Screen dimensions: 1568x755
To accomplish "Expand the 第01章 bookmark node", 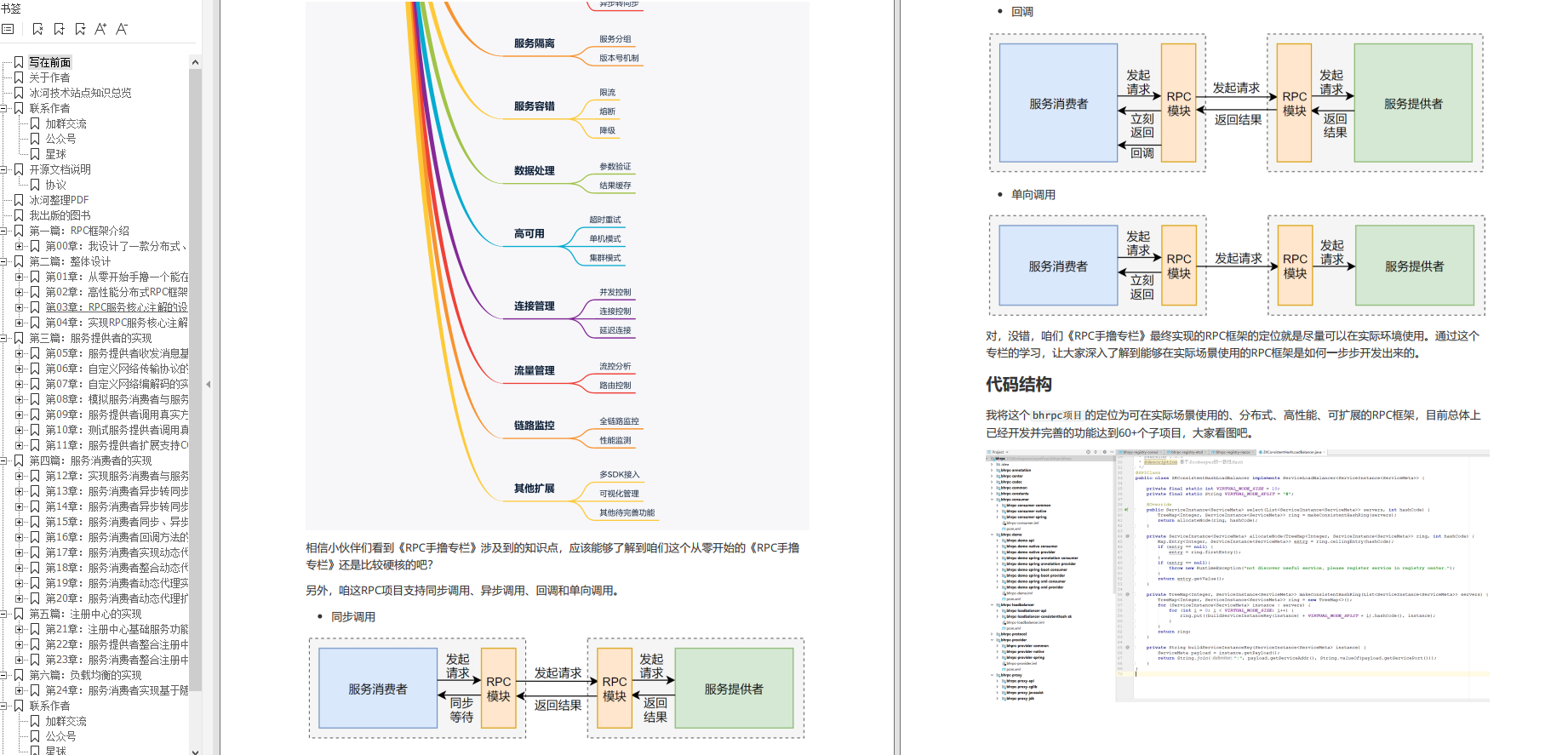I will pos(19,277).
